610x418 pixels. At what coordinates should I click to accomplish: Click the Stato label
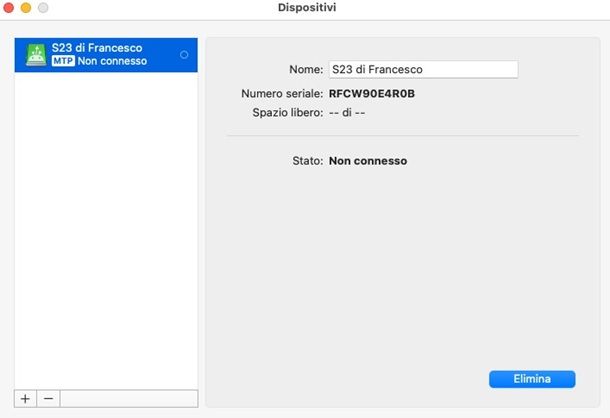pos(305,160)
